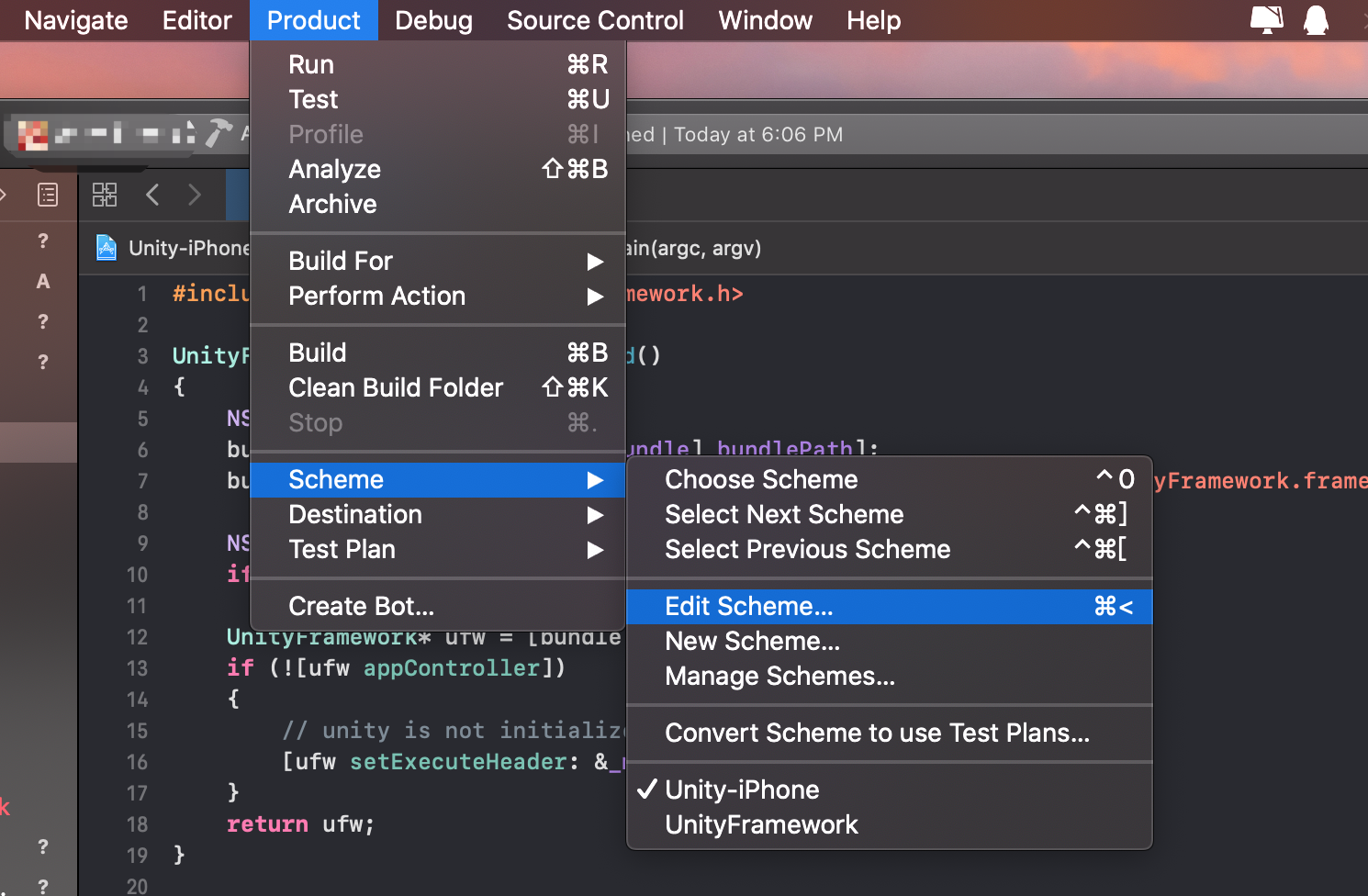Select Clean Build Folder
This screenshot has height=896, width=1368.
pos(437,387)
